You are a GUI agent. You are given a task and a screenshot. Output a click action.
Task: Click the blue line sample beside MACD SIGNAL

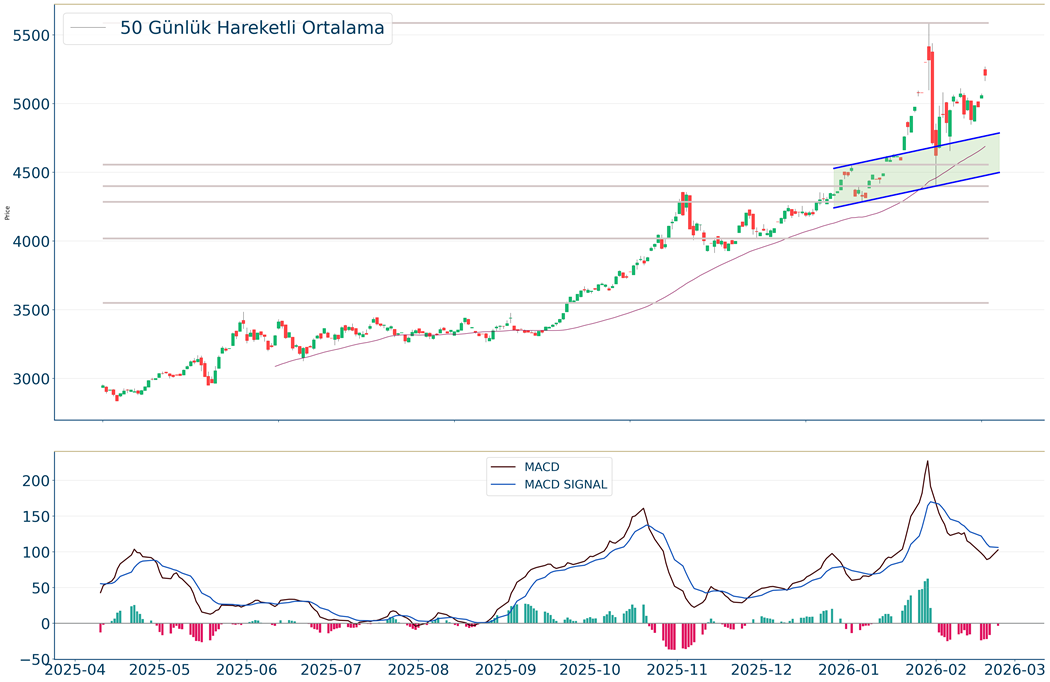click(504, 485)
